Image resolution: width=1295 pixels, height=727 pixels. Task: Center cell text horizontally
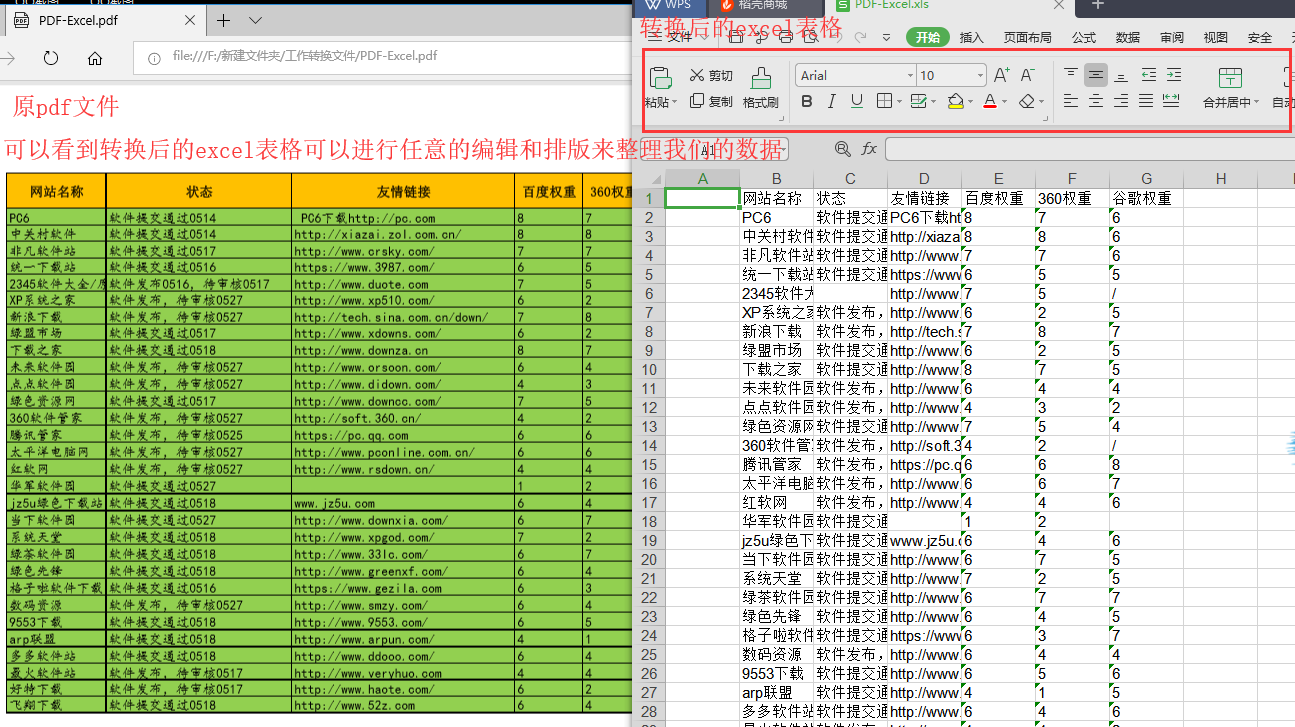pos(1096,101)
